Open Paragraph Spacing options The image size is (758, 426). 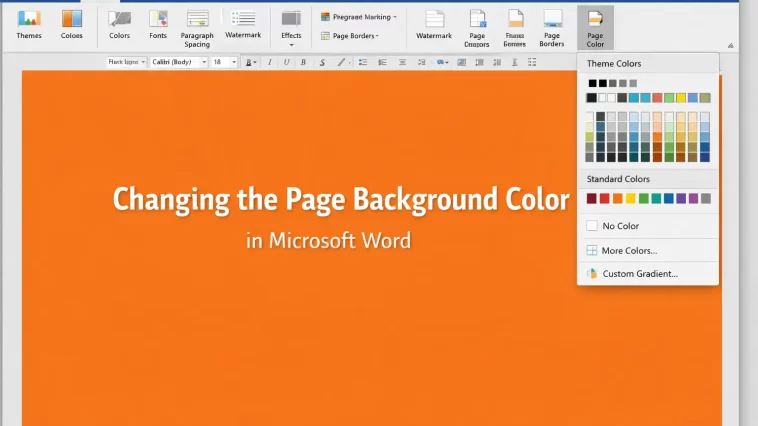tap(197, 29)
